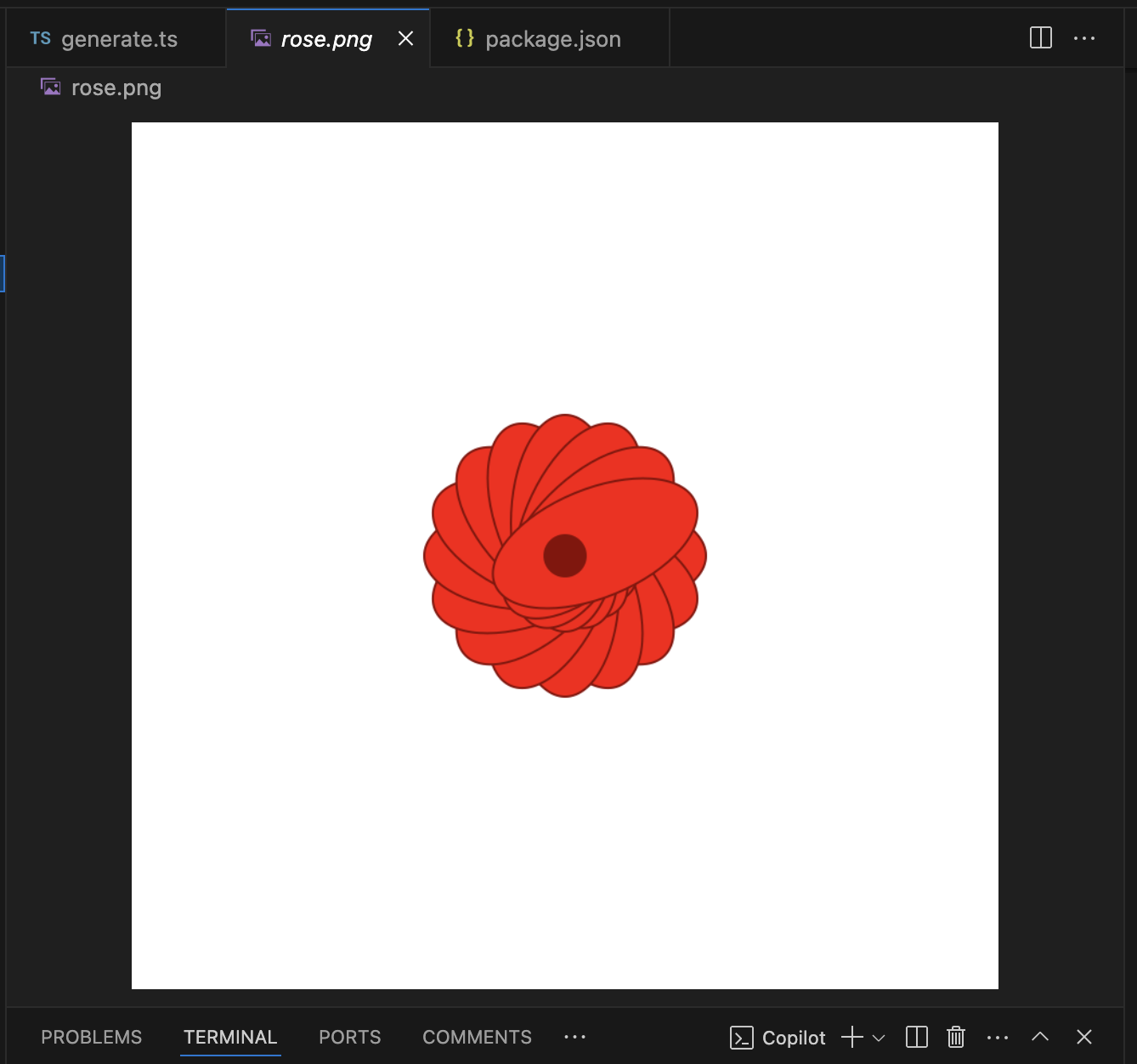Switch to the package.json tab
Screen dimensions: 1137x1064
point(550,39)
